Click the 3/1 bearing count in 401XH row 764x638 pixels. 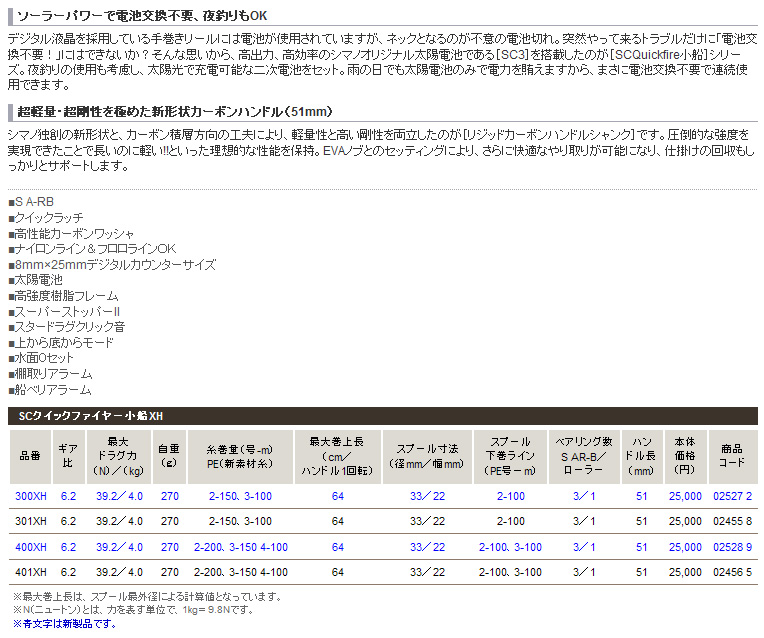pyautogui.click(x=584, y=572)
